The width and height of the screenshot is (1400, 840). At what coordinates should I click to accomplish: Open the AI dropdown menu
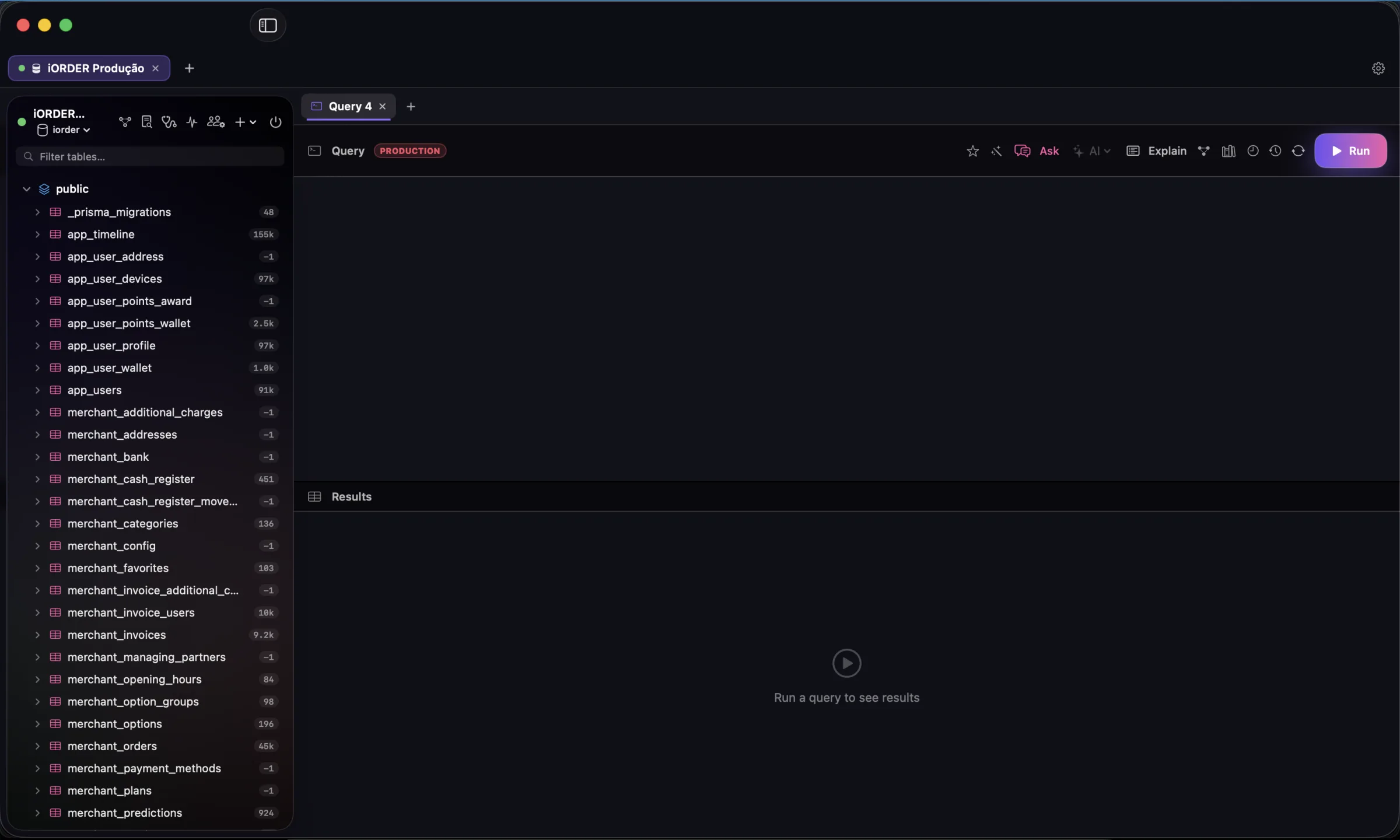click(1092, 151)
